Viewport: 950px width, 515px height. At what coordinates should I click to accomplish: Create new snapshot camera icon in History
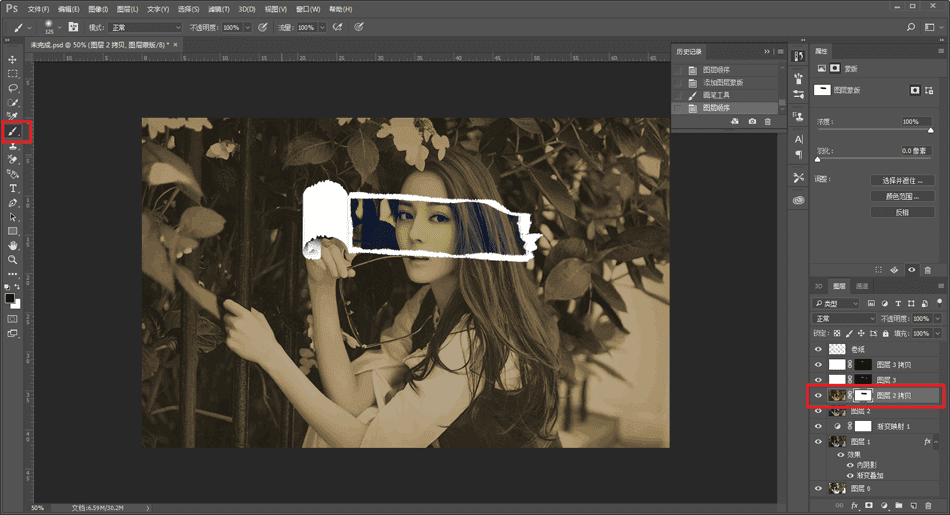pos(751,121)
